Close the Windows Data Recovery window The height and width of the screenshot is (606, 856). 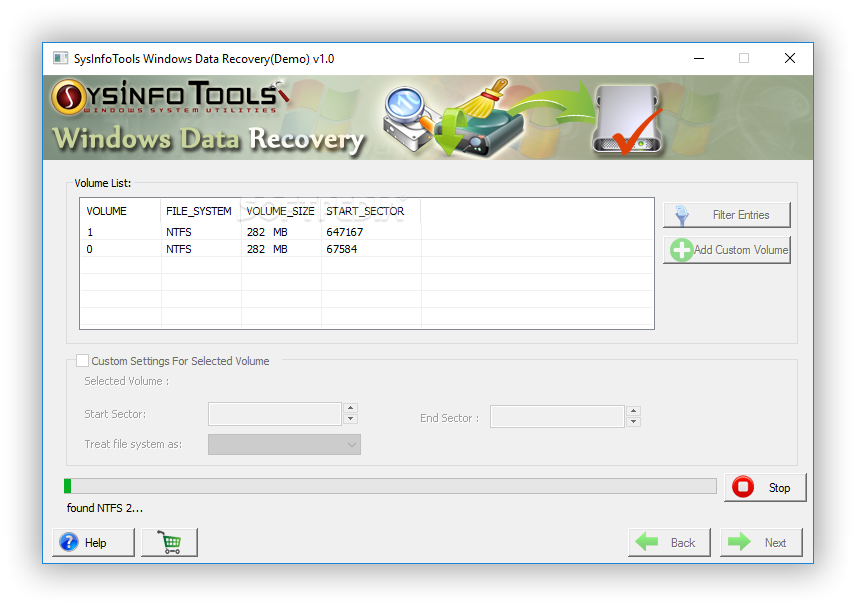tap(789, 58)
